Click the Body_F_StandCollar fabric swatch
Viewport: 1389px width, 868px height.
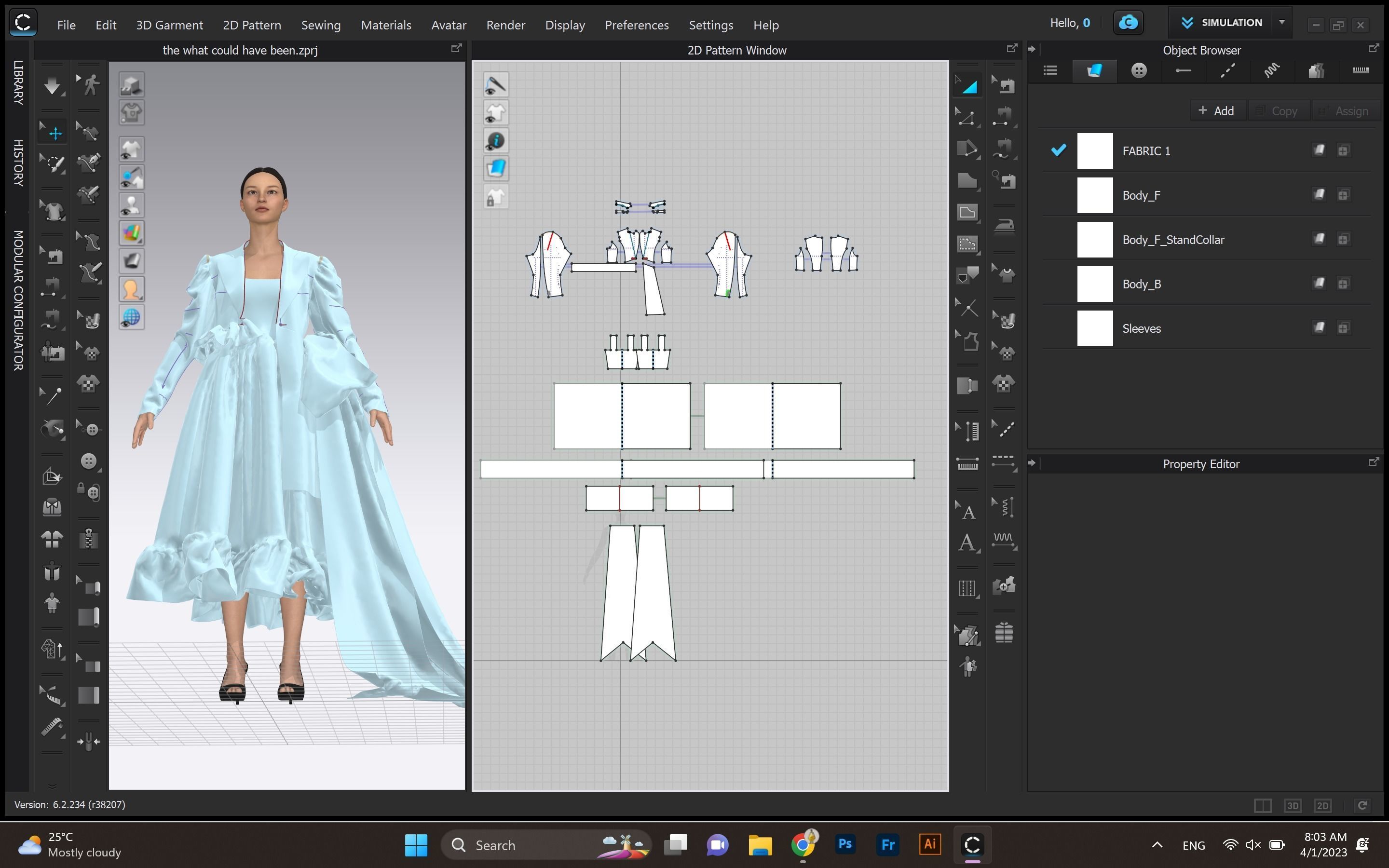coord(1094,239)
